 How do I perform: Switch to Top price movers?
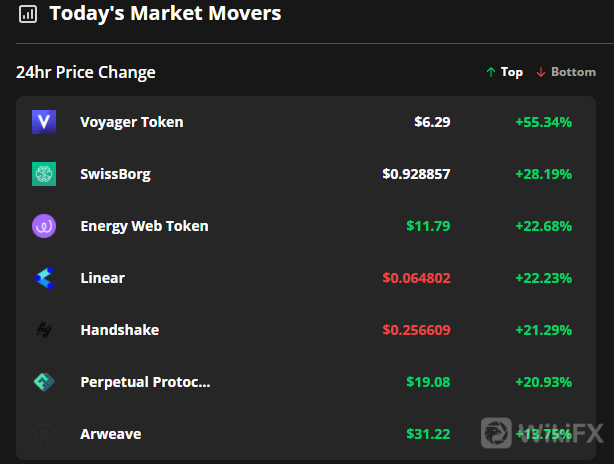[x=504, y=72]
